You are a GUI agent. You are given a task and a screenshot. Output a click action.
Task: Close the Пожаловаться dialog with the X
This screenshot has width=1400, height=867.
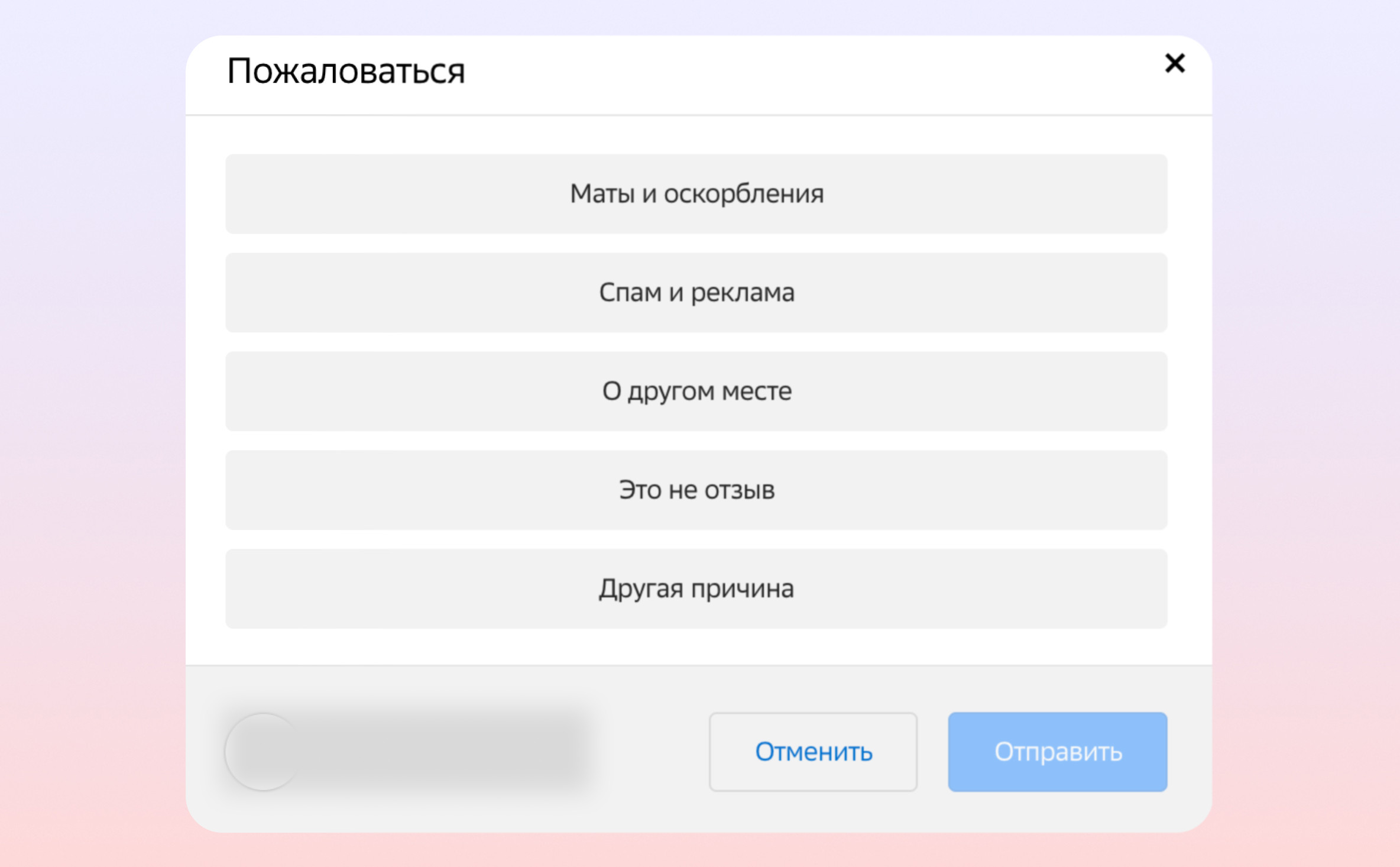point(1174,63)
